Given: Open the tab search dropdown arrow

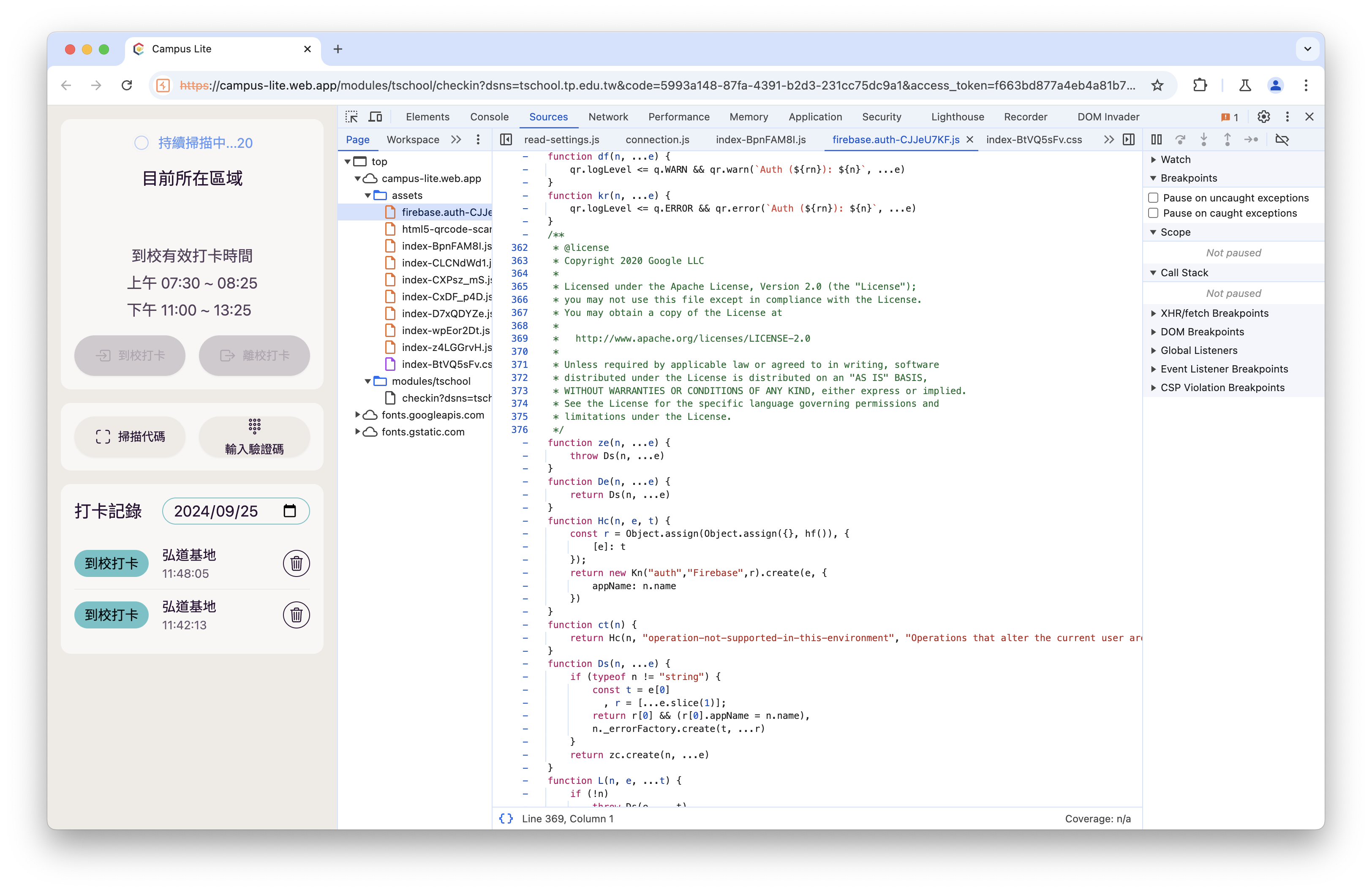Looking at the screenshot, I should click(x=1307, y=49).
